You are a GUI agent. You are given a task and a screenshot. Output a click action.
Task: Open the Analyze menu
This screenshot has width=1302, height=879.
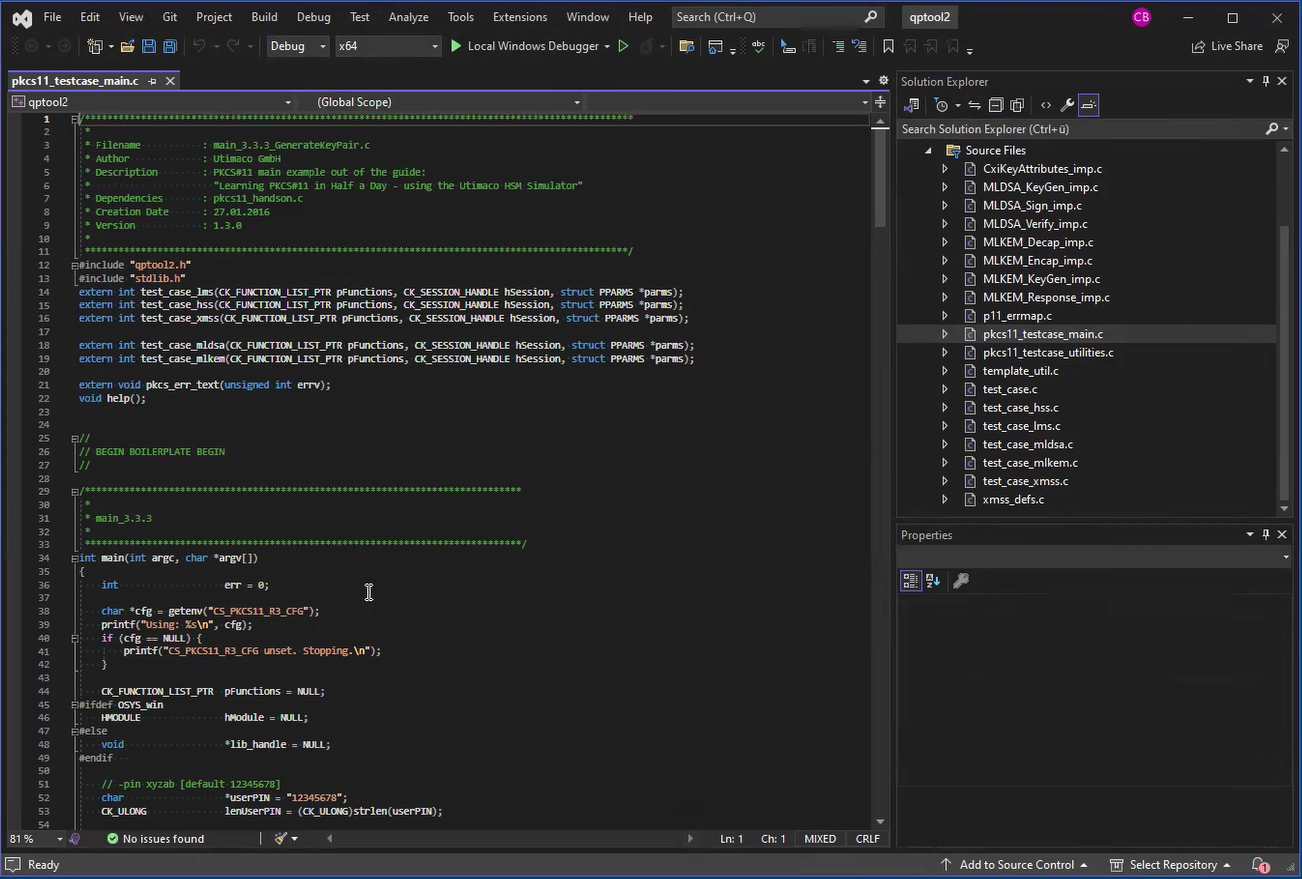tap(408, 17)
